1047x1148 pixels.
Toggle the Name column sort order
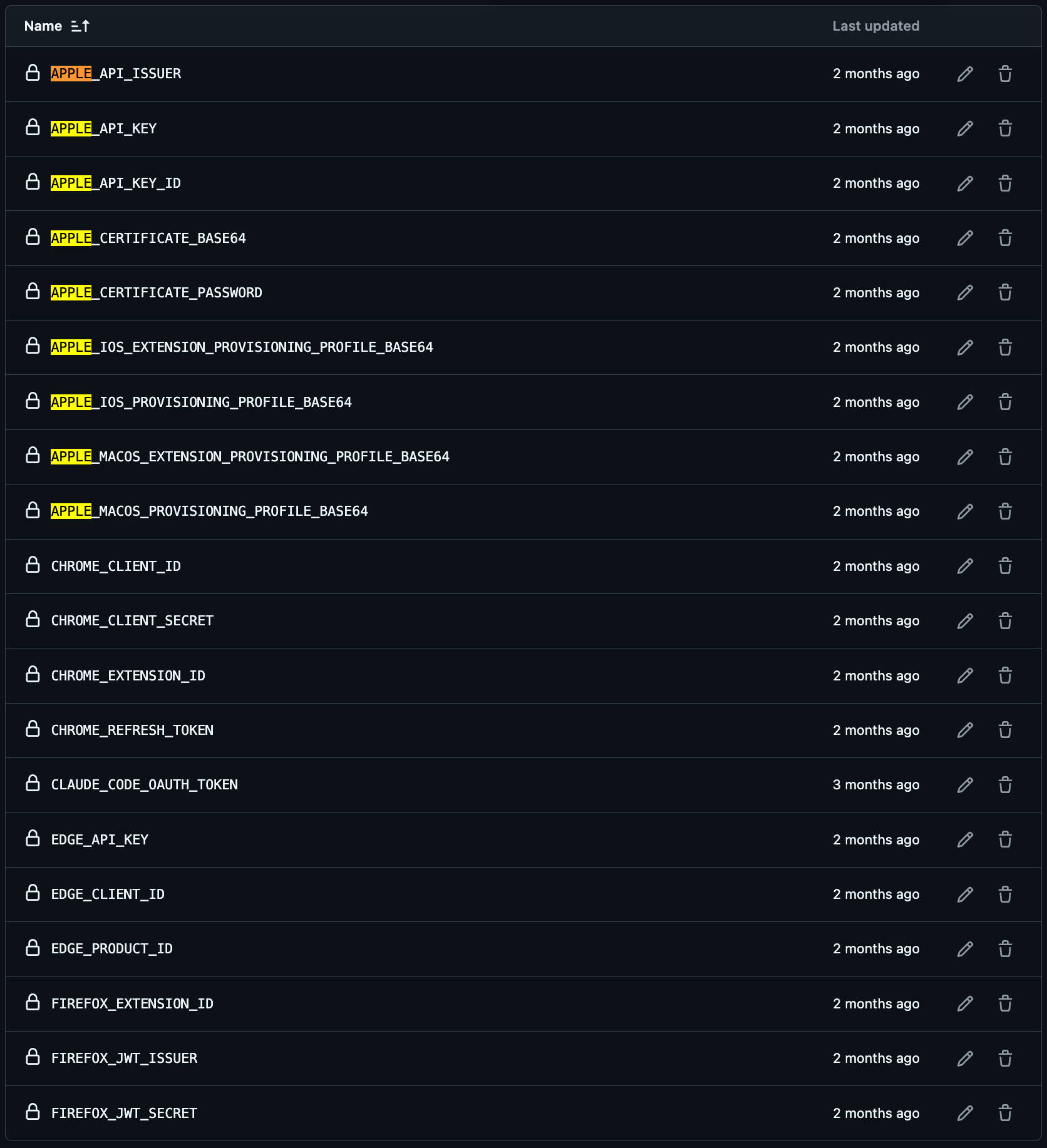[56, 26]
